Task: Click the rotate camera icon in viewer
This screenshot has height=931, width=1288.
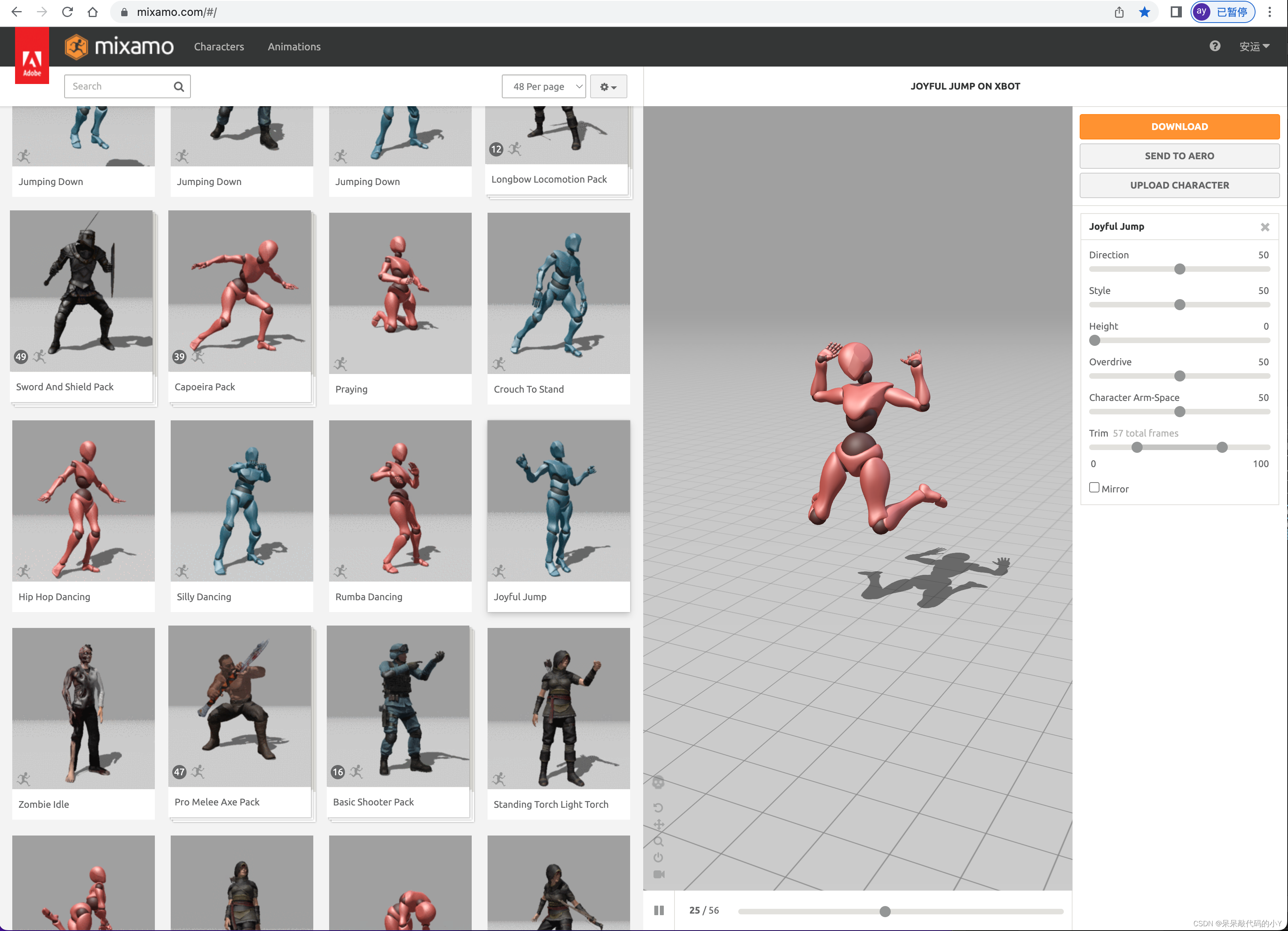Action: click(x=658, y=808)
